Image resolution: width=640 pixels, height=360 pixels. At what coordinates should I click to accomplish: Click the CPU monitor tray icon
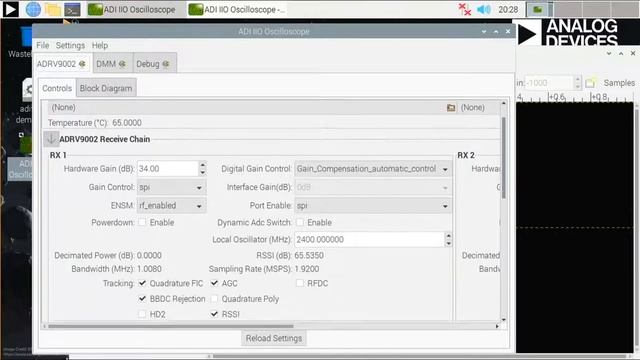[538, 9]
